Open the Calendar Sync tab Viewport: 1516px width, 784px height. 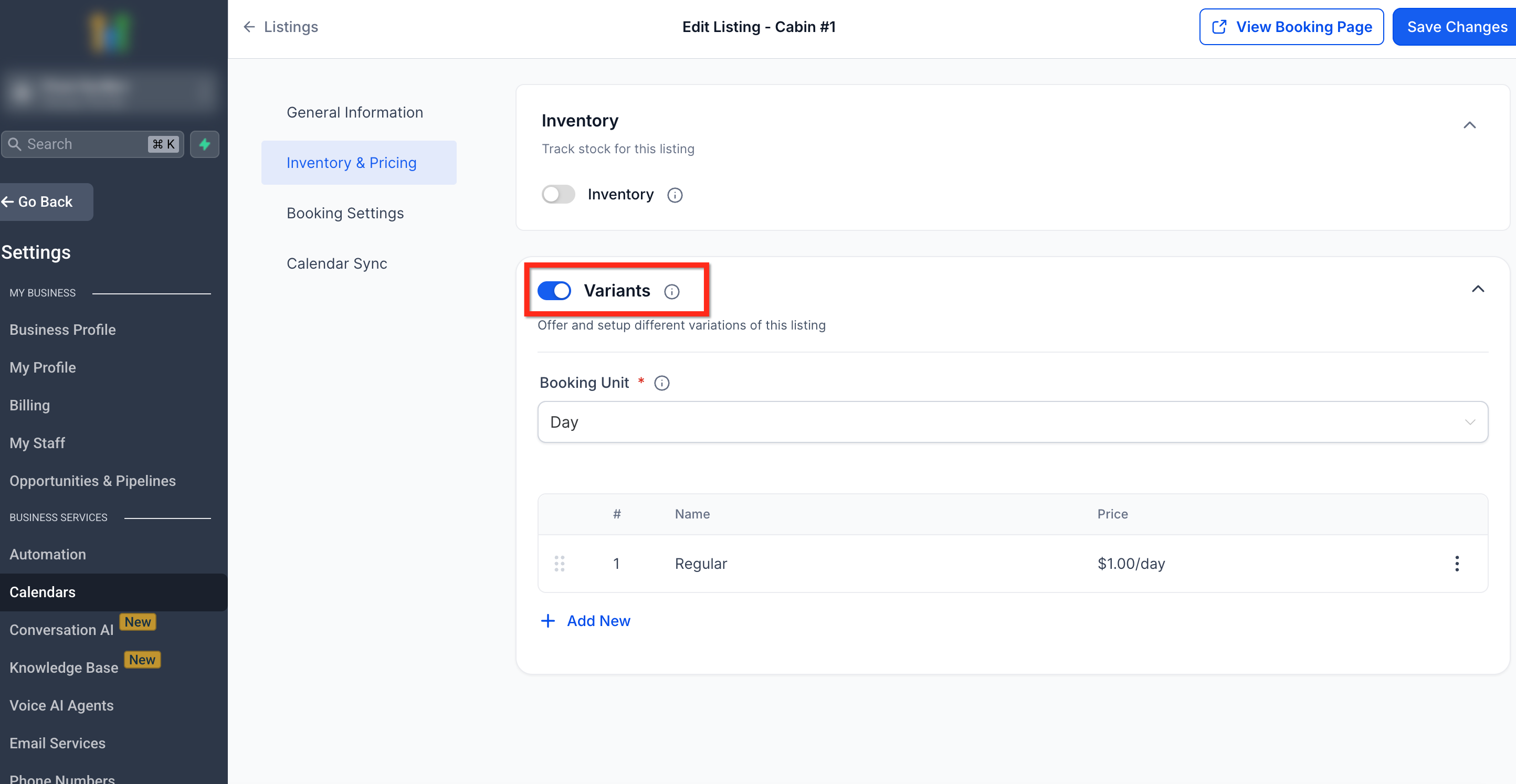pyautogui.click(x=336, y=263)
